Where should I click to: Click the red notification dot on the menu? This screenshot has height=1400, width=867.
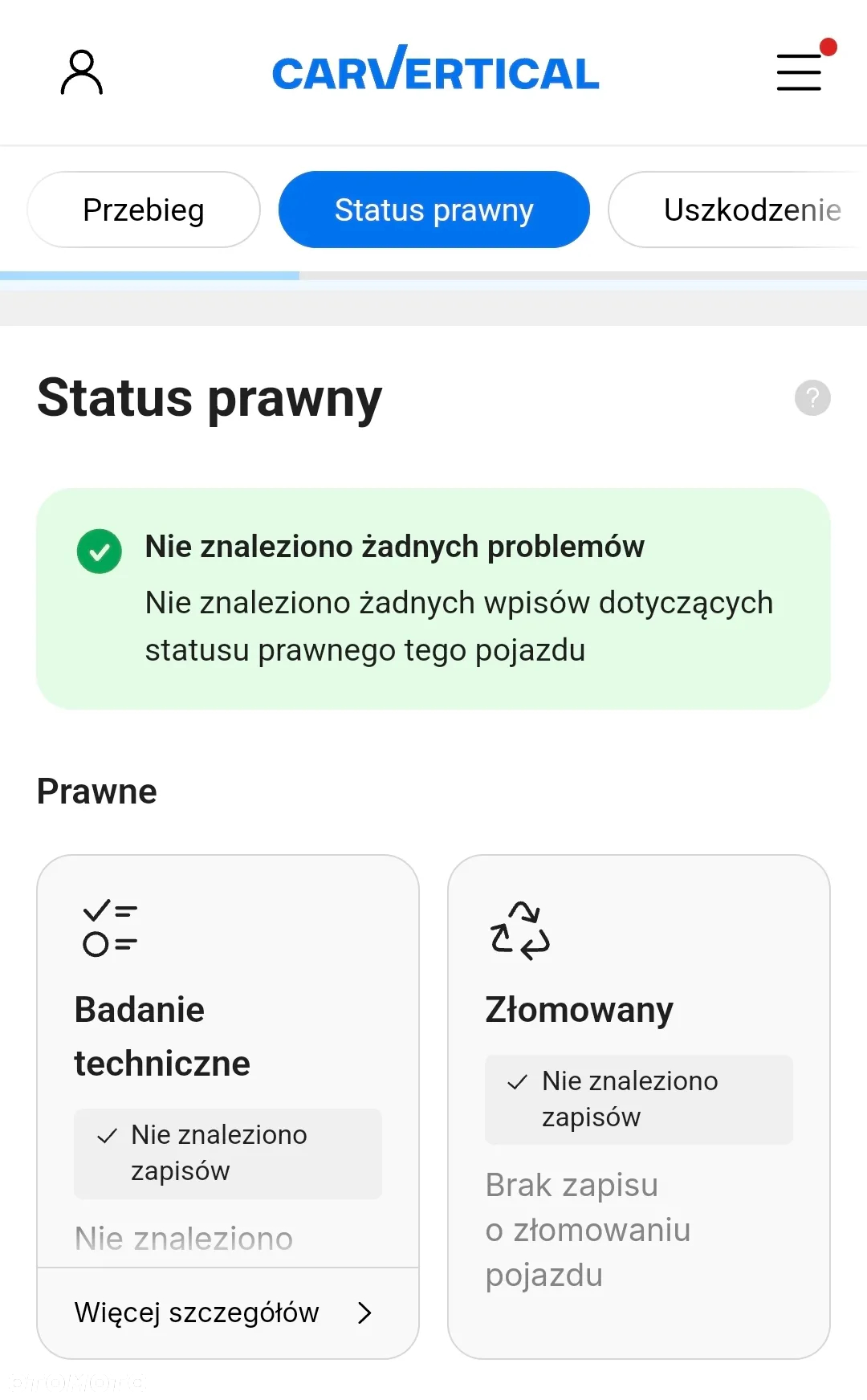pyautogui.click(x=828, y=47)
